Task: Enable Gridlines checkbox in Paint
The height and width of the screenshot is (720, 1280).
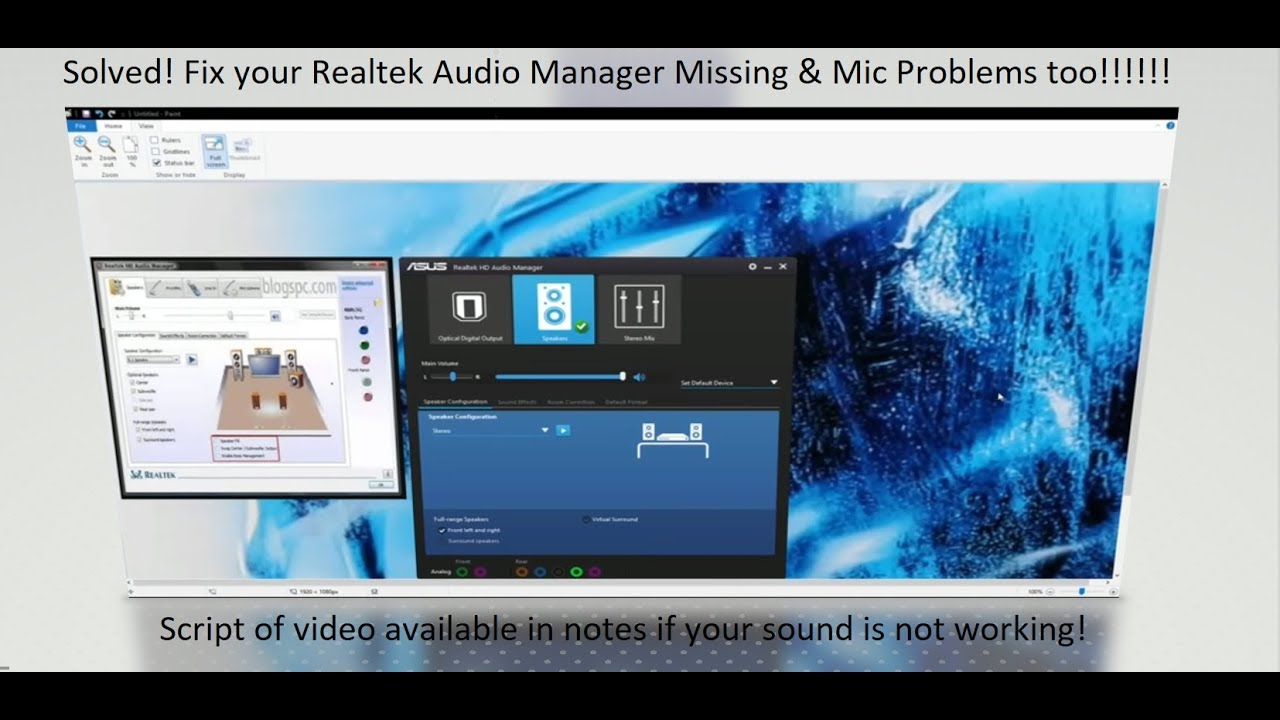Action: 155,151
